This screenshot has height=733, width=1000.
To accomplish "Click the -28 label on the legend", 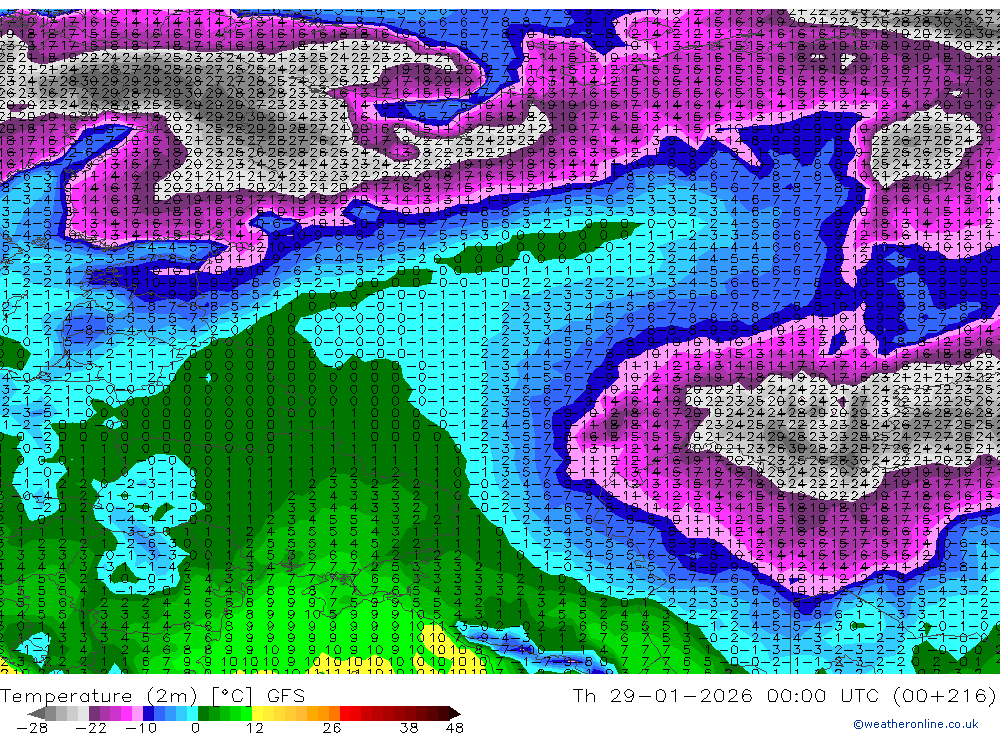I will (x=32, y=727).
